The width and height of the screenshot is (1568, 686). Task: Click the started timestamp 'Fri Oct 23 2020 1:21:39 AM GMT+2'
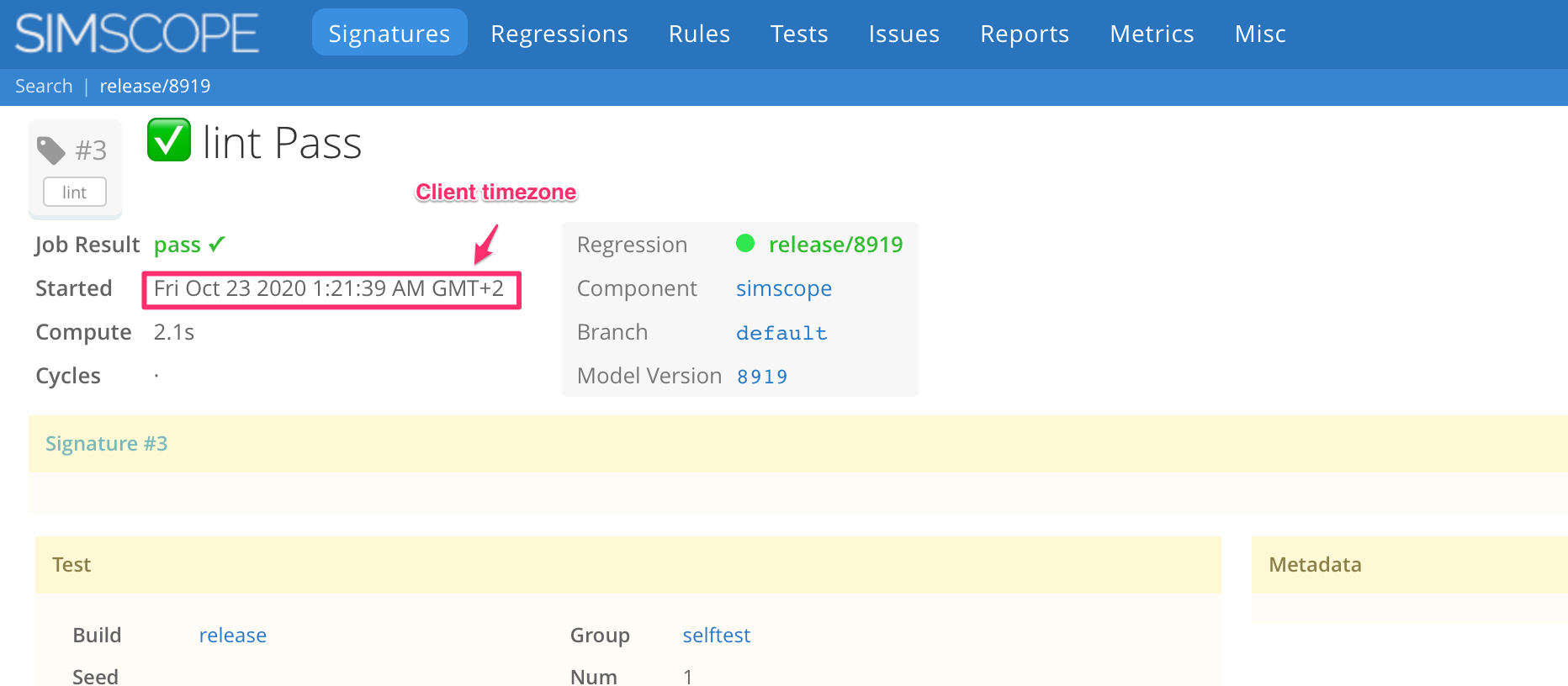tap(329, 288)
